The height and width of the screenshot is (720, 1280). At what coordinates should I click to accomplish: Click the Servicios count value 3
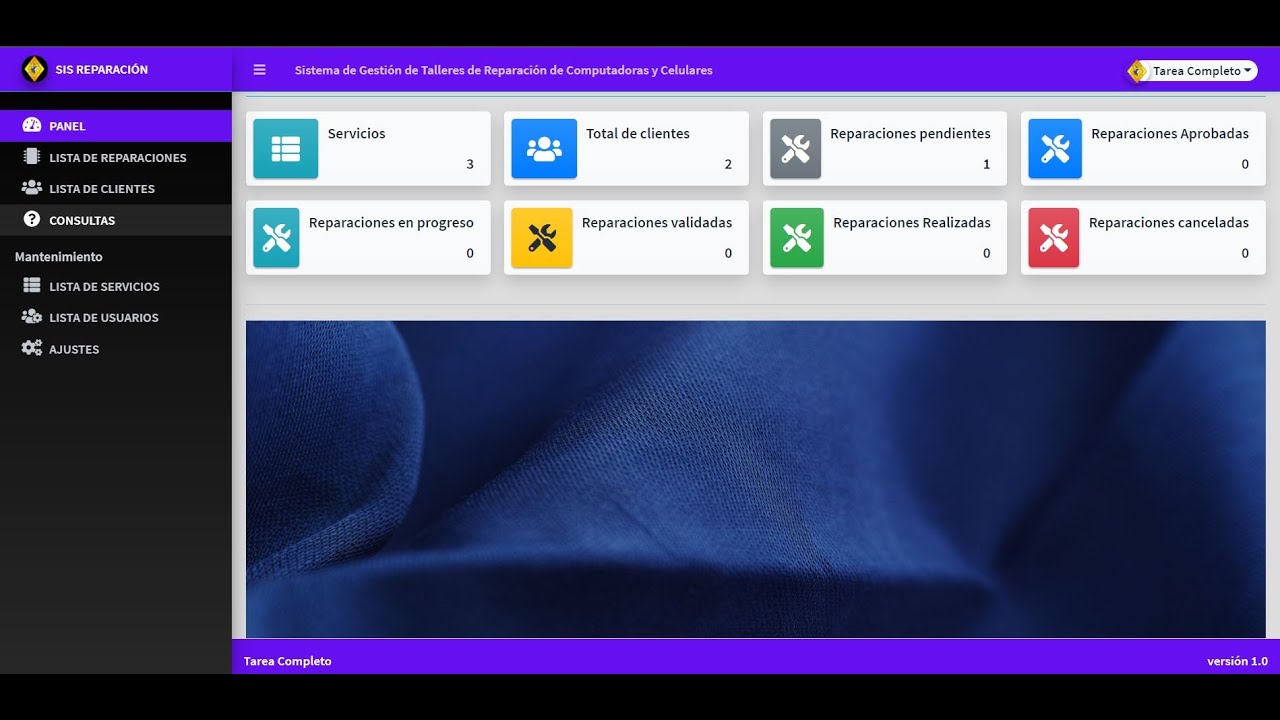(x=470, y=164)
